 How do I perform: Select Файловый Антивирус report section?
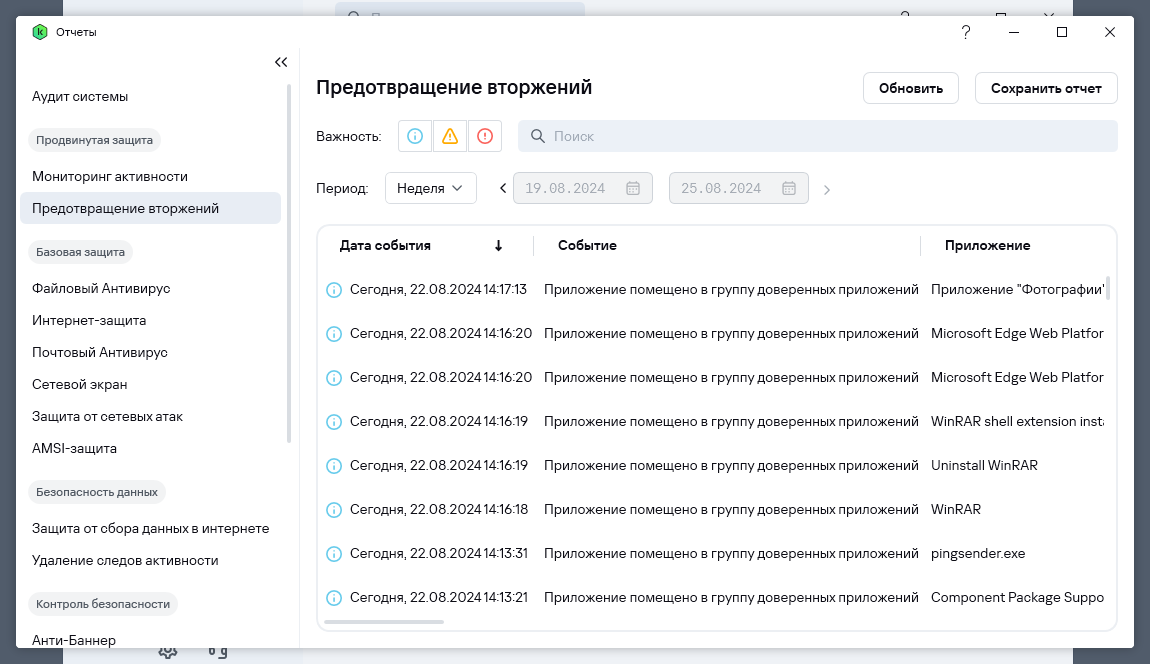click(101, 288)
